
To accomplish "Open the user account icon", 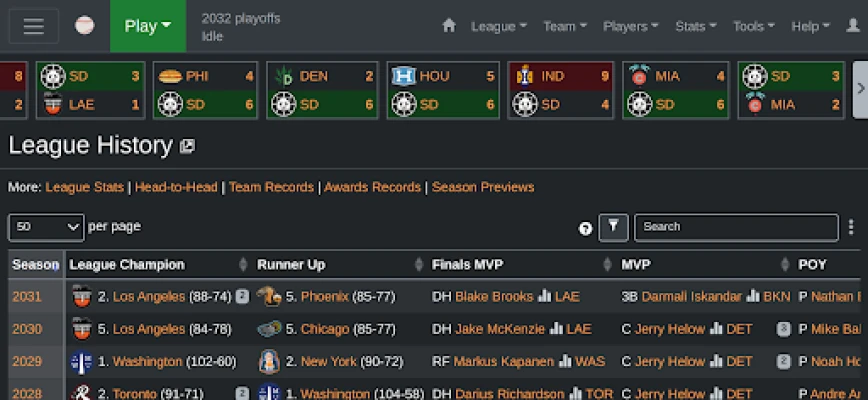I will tap(853, 25).
